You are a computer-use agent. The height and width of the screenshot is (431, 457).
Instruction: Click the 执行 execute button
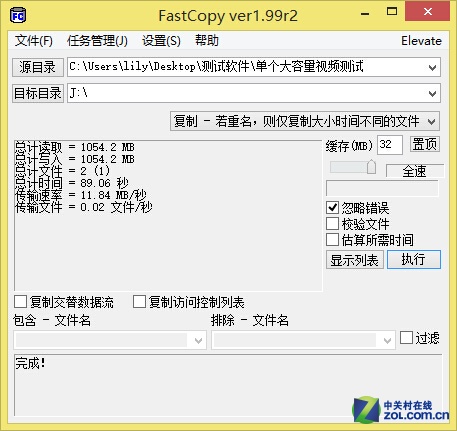pyautogui.click(x=414, y=260)
